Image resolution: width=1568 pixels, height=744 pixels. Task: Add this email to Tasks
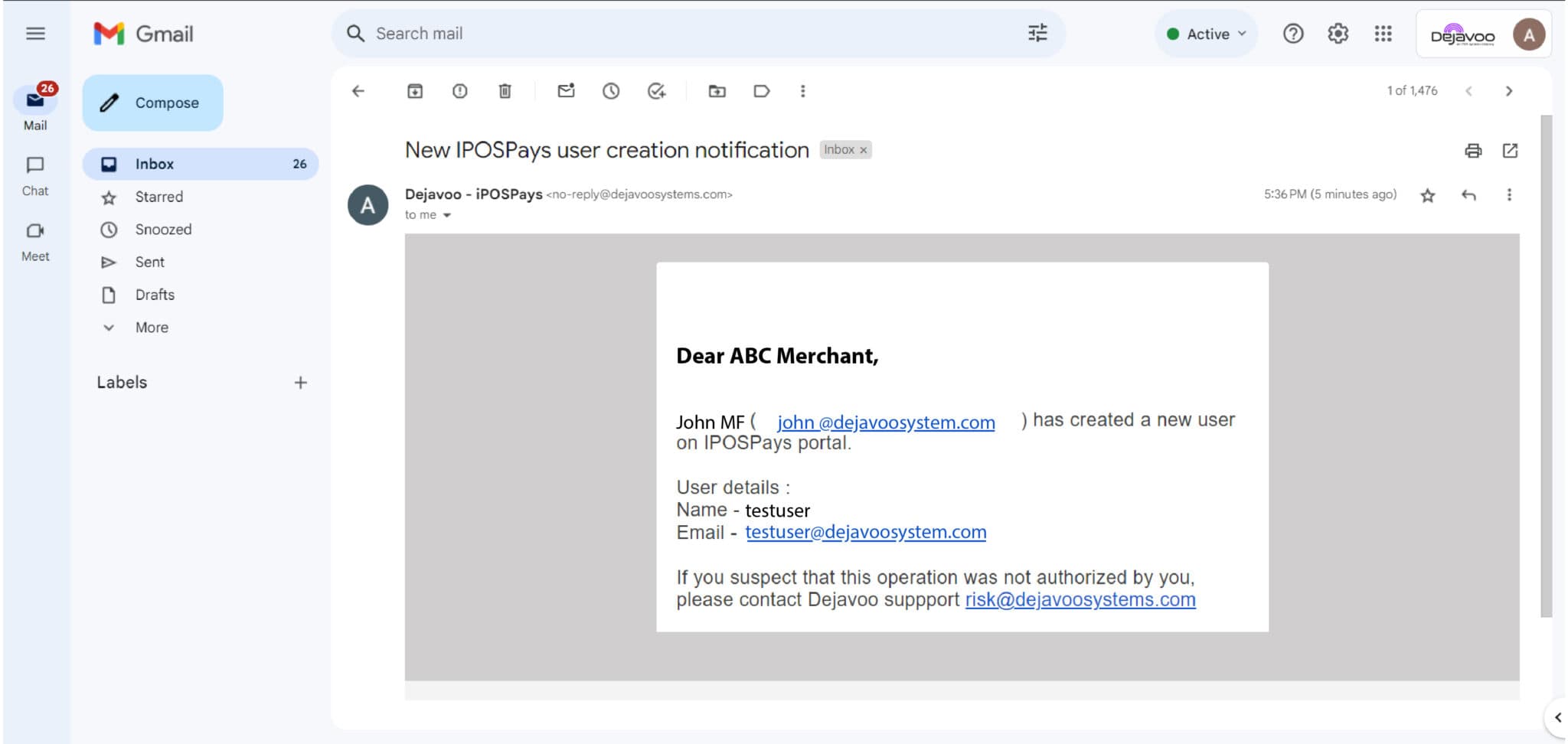click(656, 91)
